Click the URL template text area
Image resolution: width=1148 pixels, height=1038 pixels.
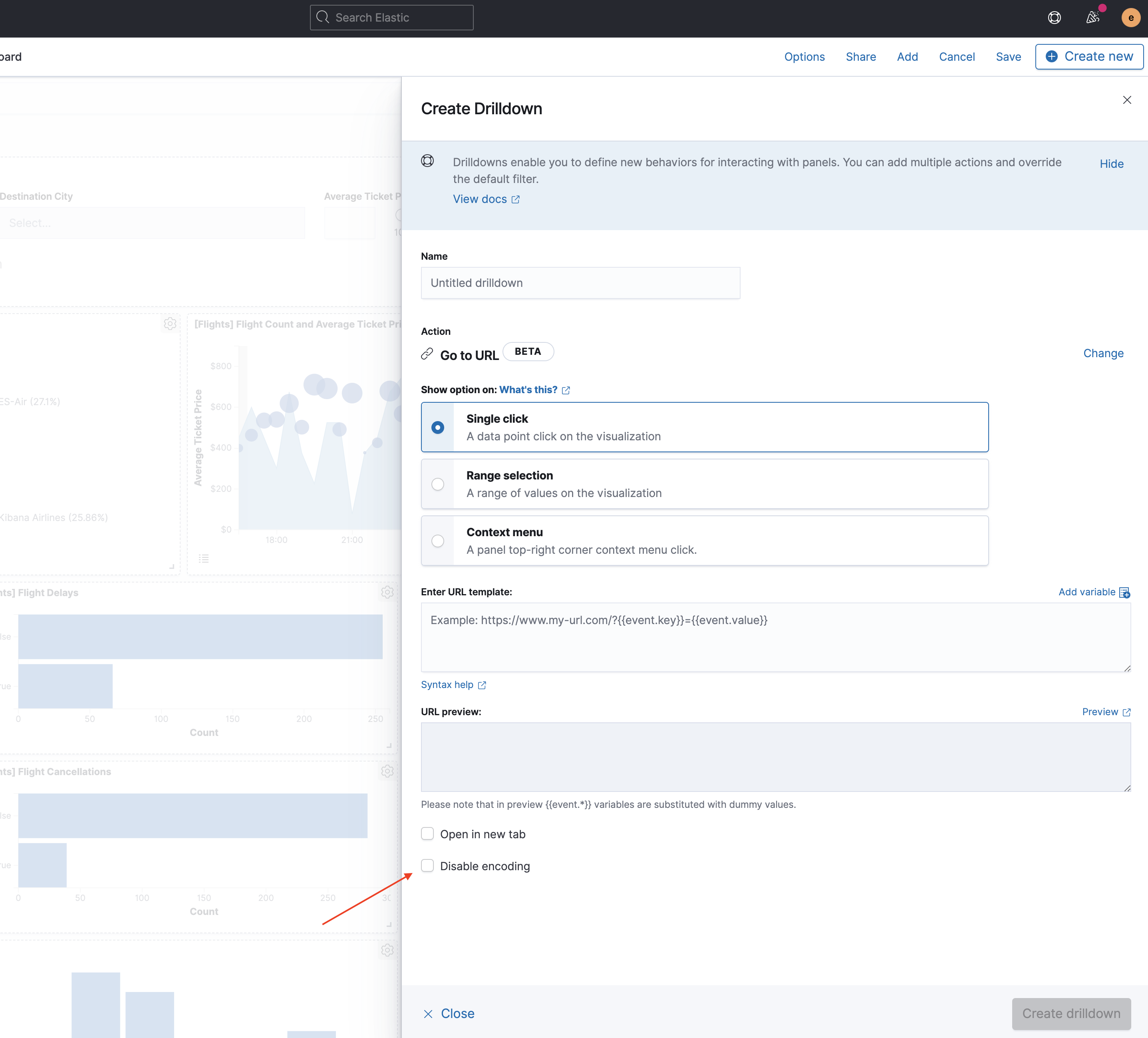775,638
